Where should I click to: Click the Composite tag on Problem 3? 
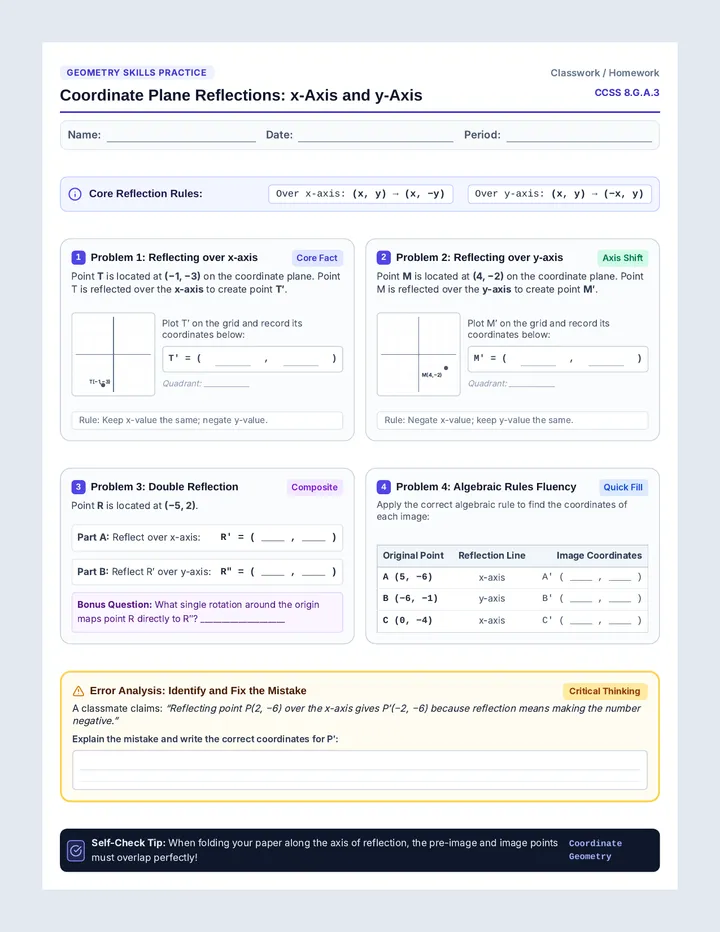tap(315, 487)
